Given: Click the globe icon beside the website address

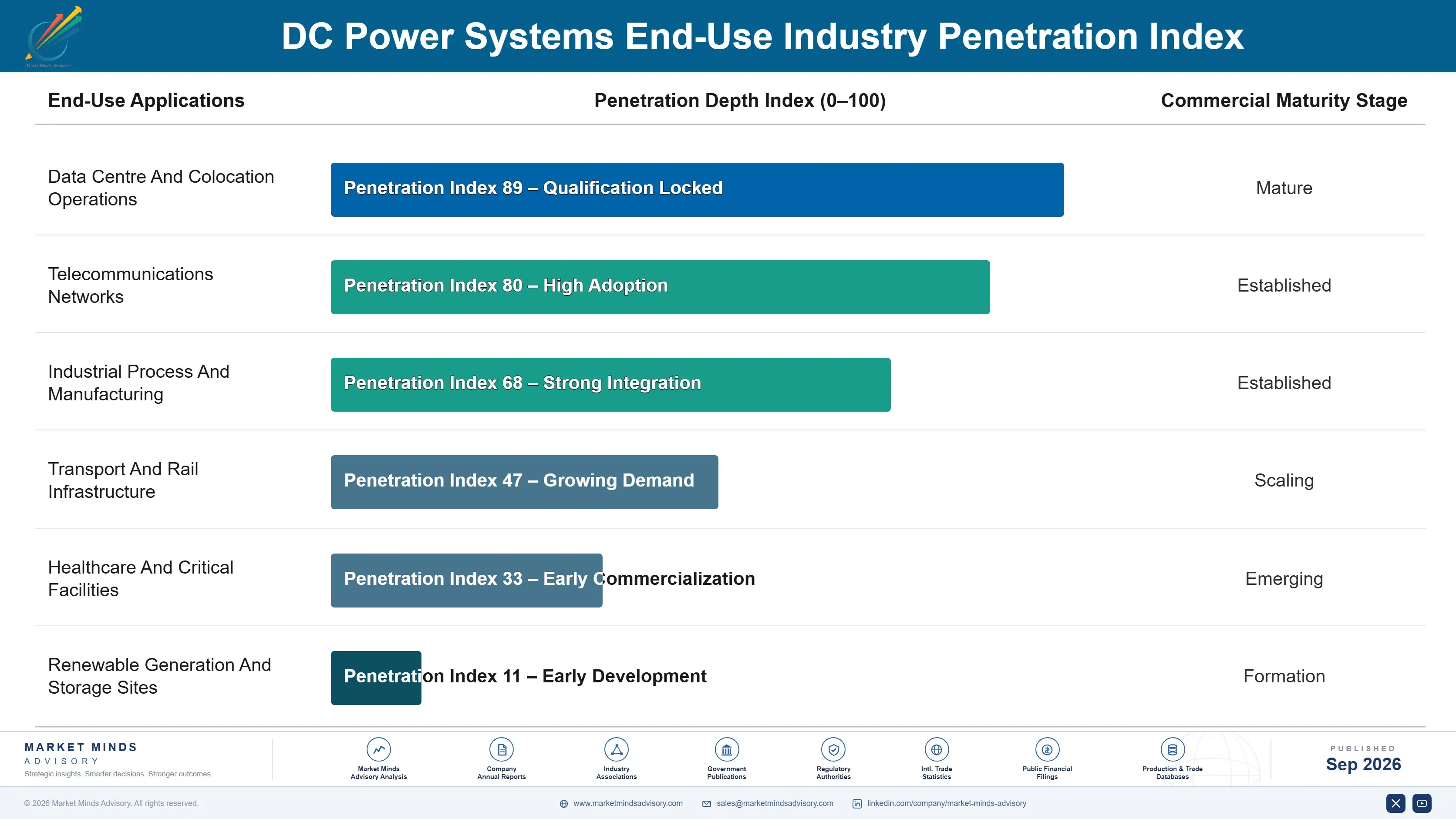Looking at the screenshot, I should point(563,804).
